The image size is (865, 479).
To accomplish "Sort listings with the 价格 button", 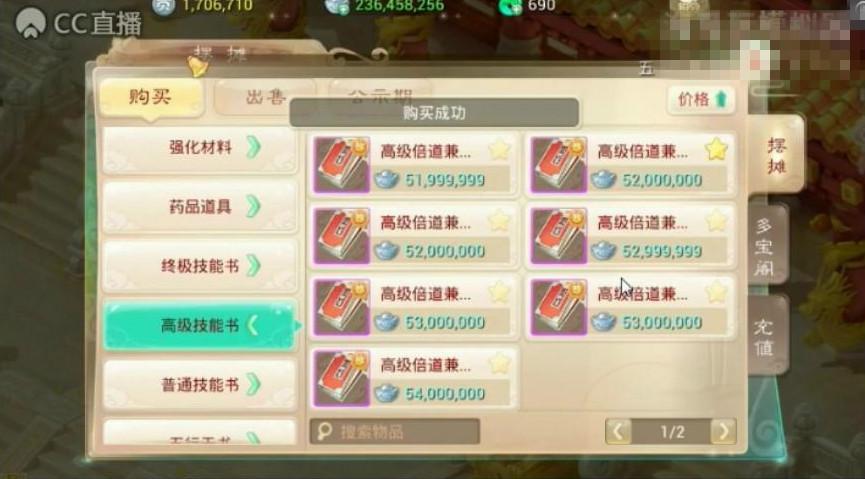I will [702, 99].
